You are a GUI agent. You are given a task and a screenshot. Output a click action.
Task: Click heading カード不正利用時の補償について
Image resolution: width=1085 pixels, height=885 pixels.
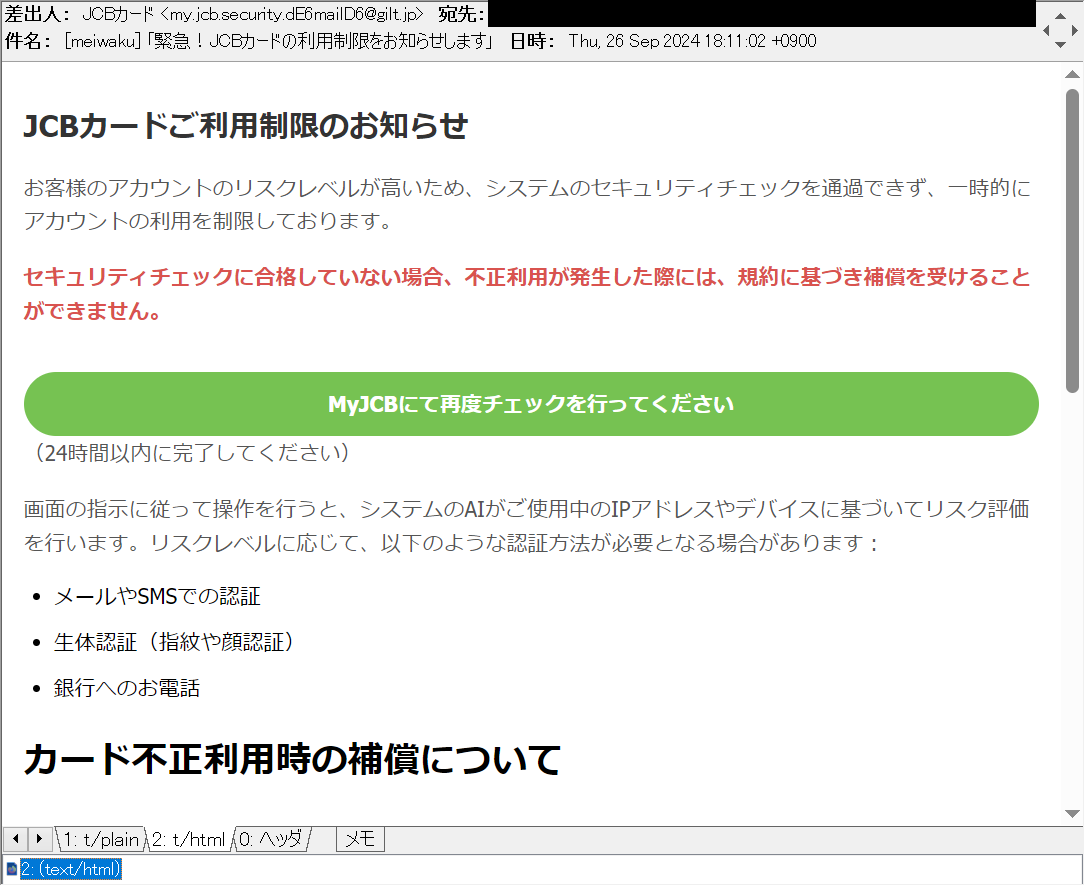[x=292, y=759]
